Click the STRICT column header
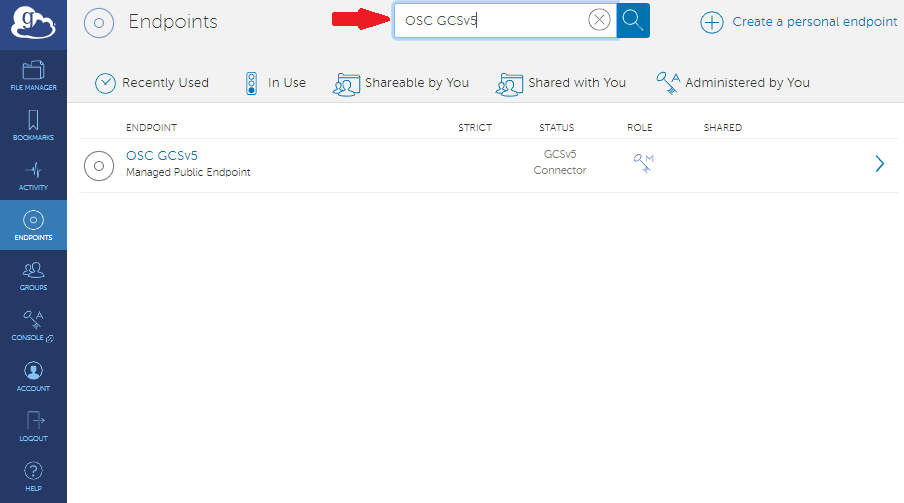 point(475,127)
